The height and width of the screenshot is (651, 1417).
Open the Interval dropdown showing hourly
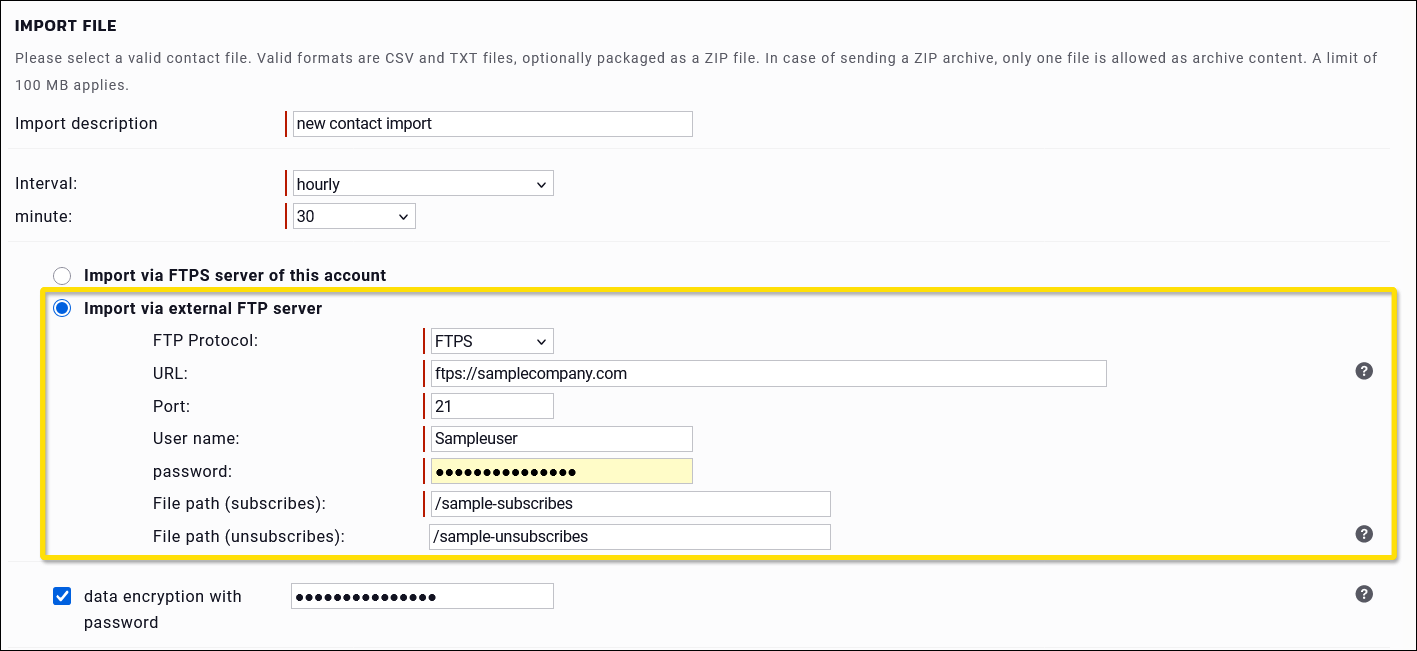[423, 184]
